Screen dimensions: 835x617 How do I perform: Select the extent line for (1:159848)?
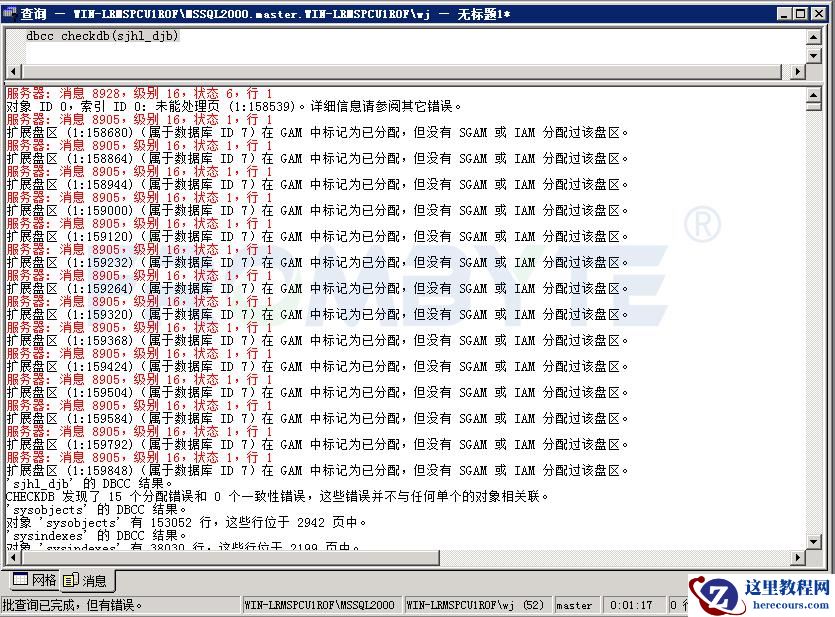317,471
